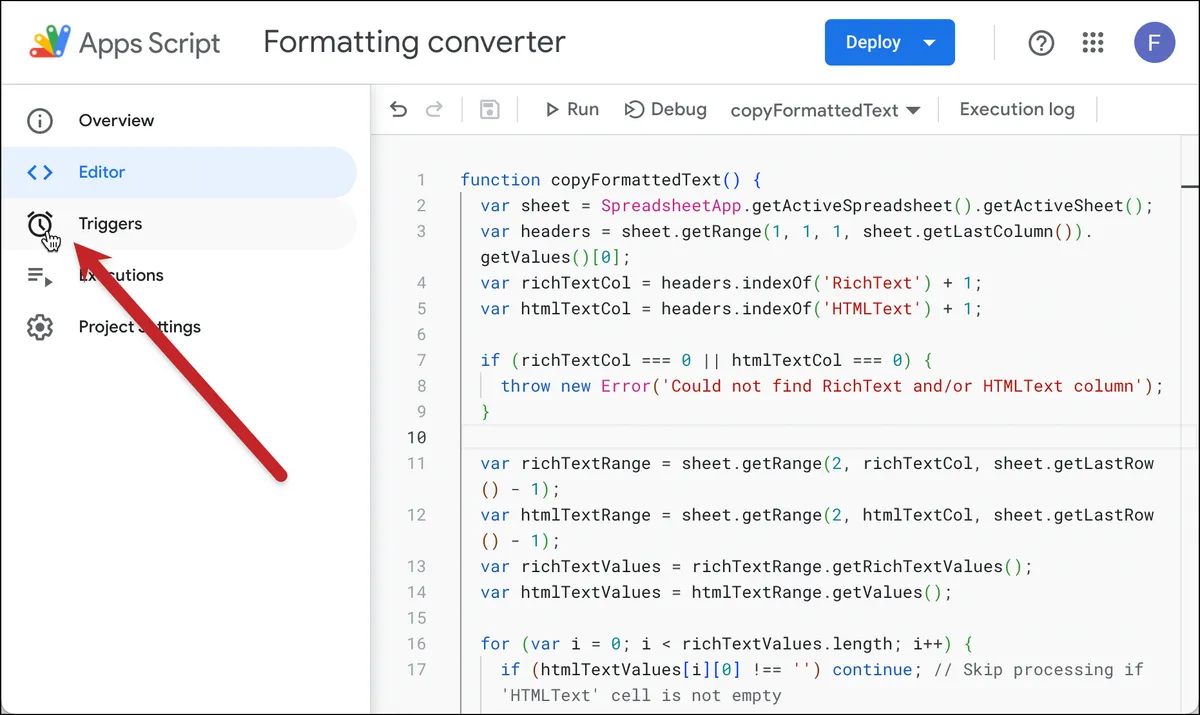Open Project Settings gear icon
Image resolution: width=1200 pixels, height=715 pixels.
click(x=40, y=327)
